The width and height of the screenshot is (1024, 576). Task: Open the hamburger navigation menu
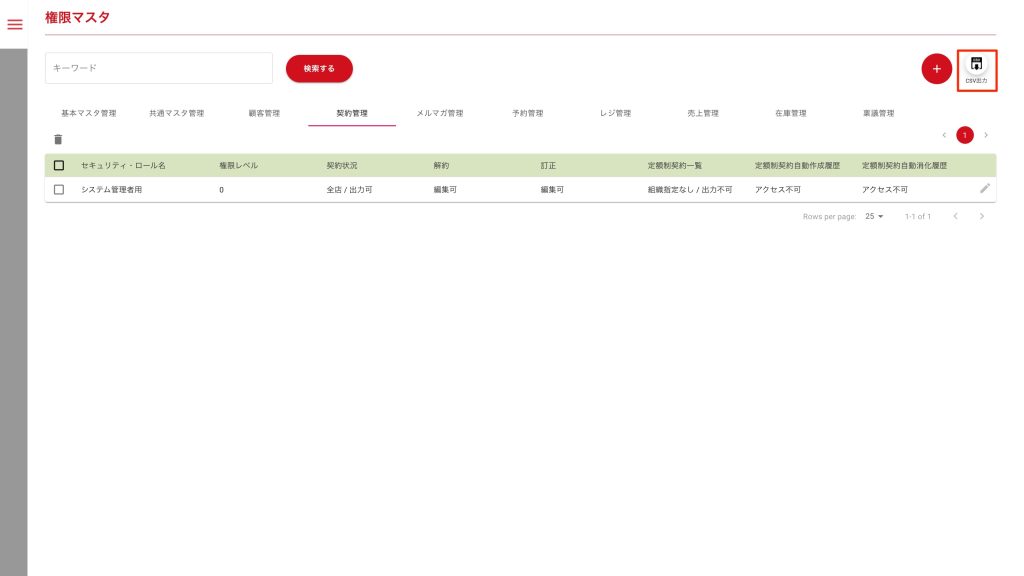point(15,24)
